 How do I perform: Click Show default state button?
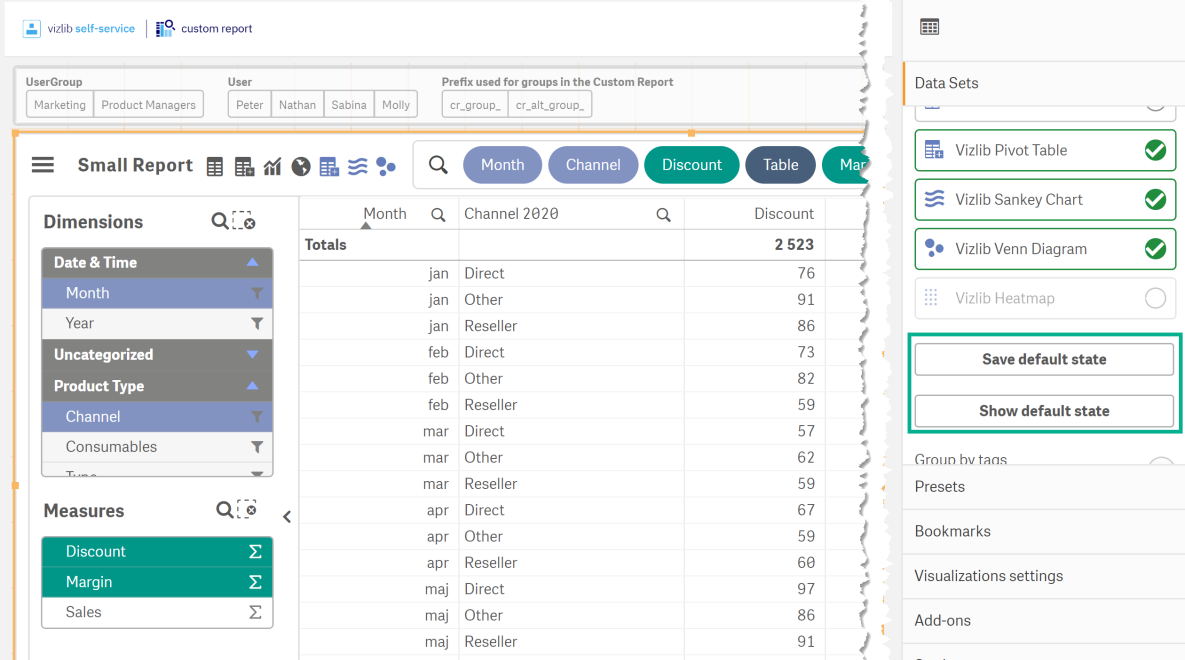coord(1044,411)
